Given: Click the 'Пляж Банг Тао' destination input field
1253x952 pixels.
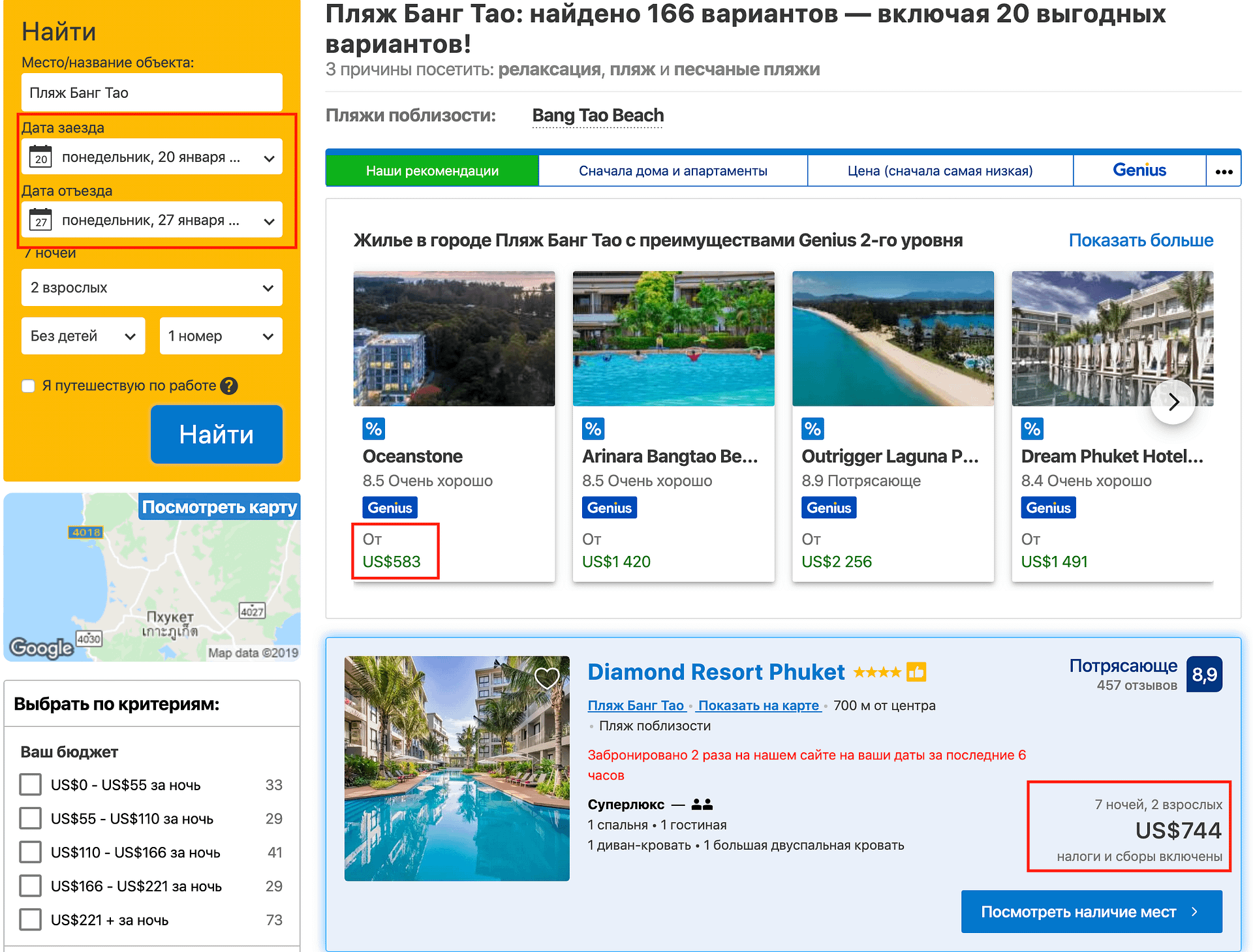Looking at the screenshot, I should pyautogui.click(x=151, y=93).
